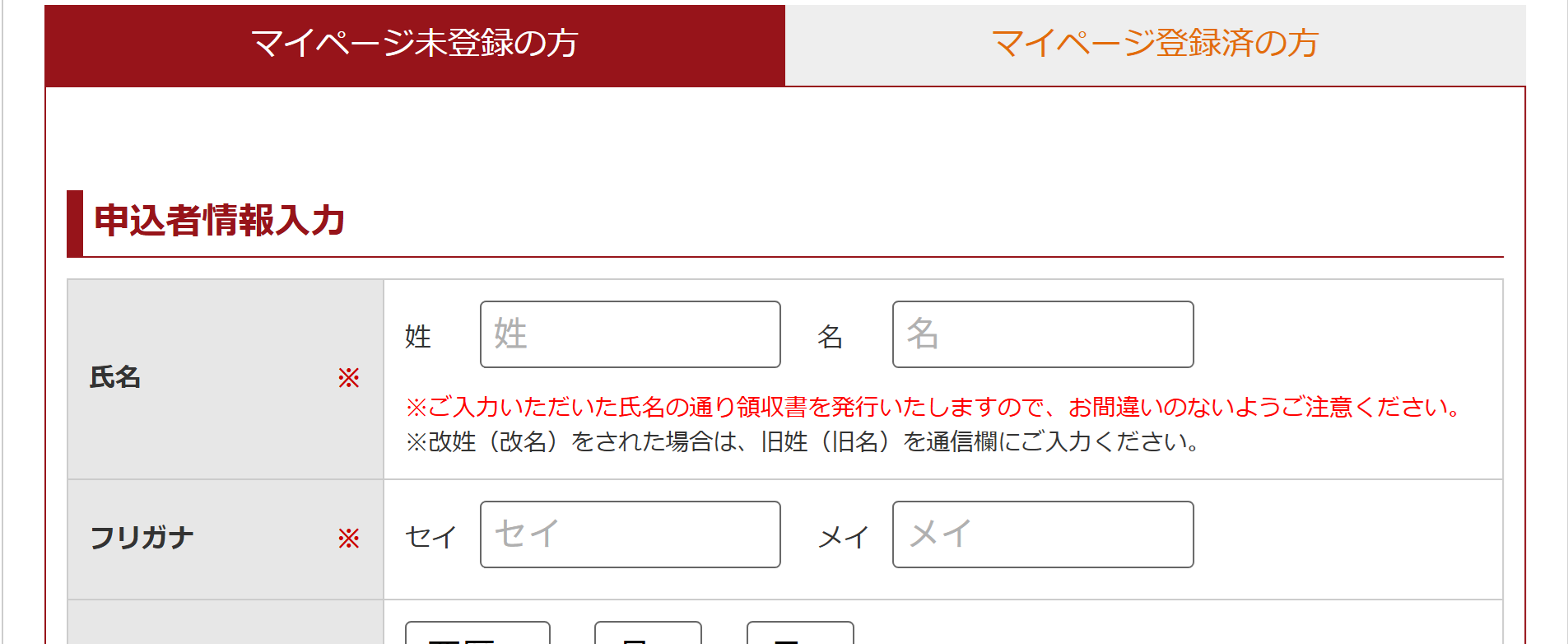Open the first partially visible dropdown below フリガナ
This screenshot has height=644, width=1568.
(x=477, y=632)
